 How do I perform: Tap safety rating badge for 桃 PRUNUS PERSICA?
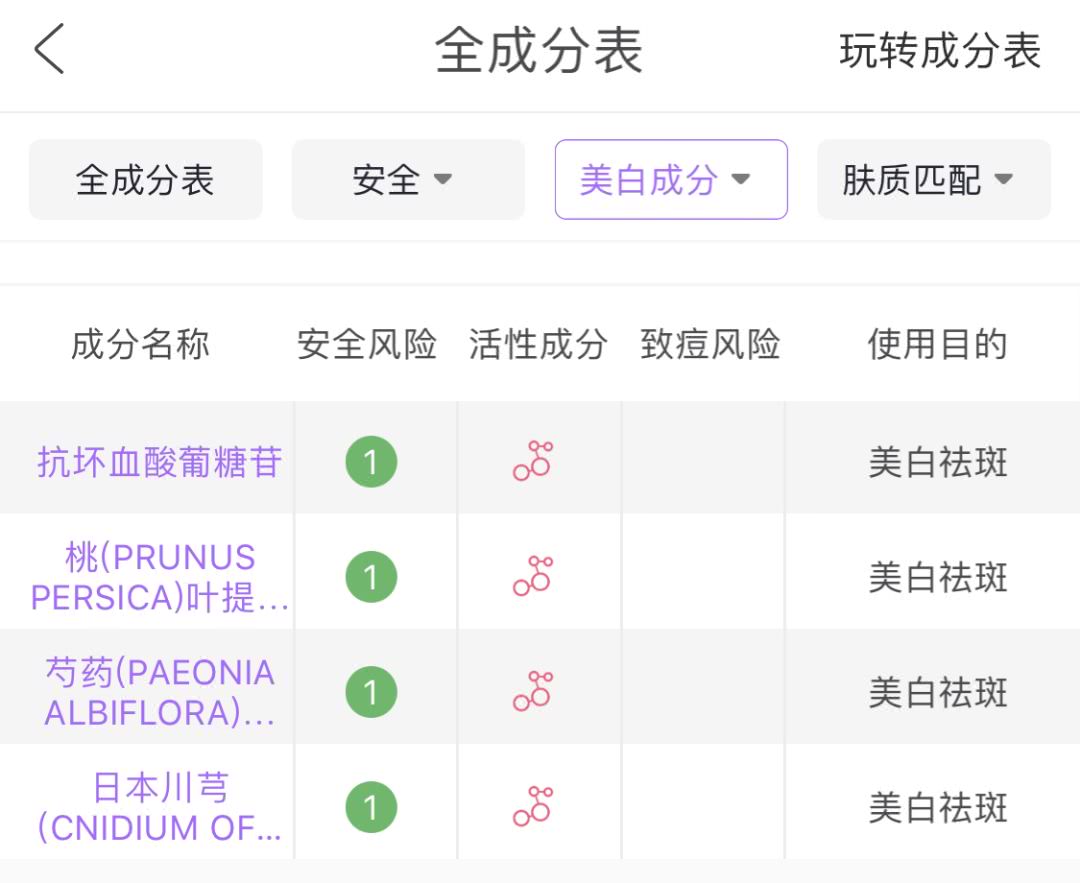[x=371, y=577]
